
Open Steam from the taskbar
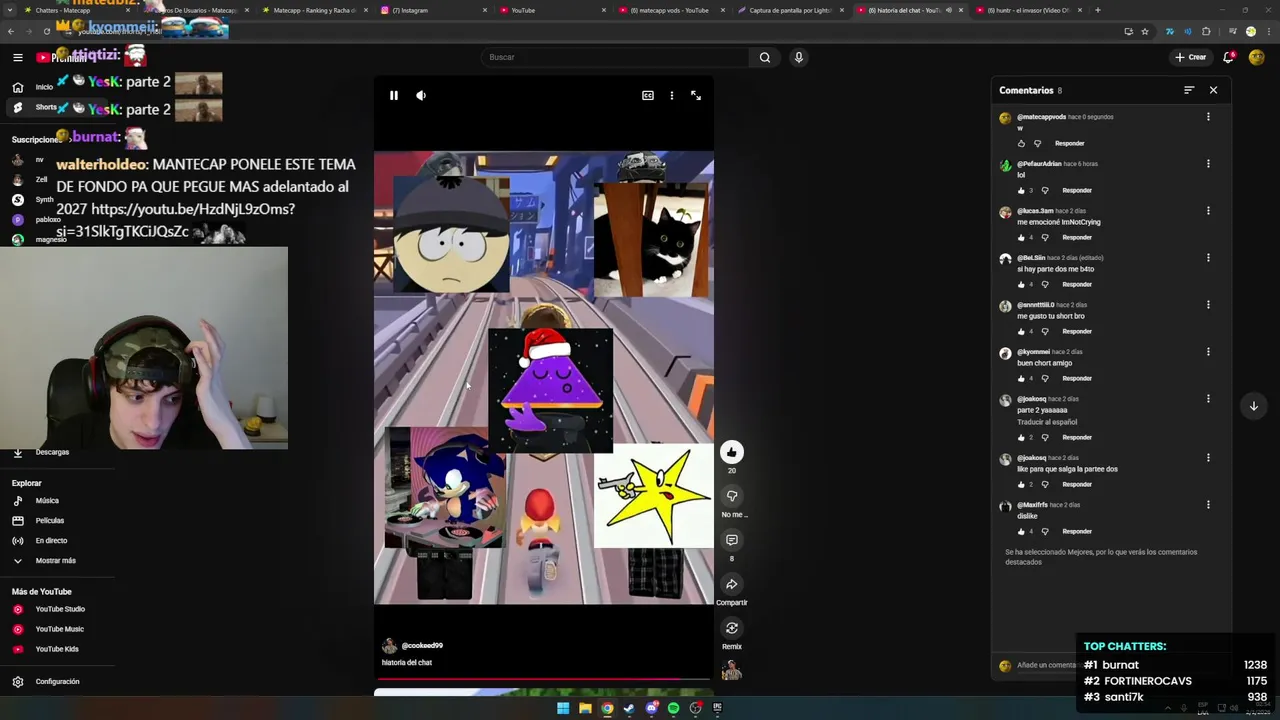629,709
